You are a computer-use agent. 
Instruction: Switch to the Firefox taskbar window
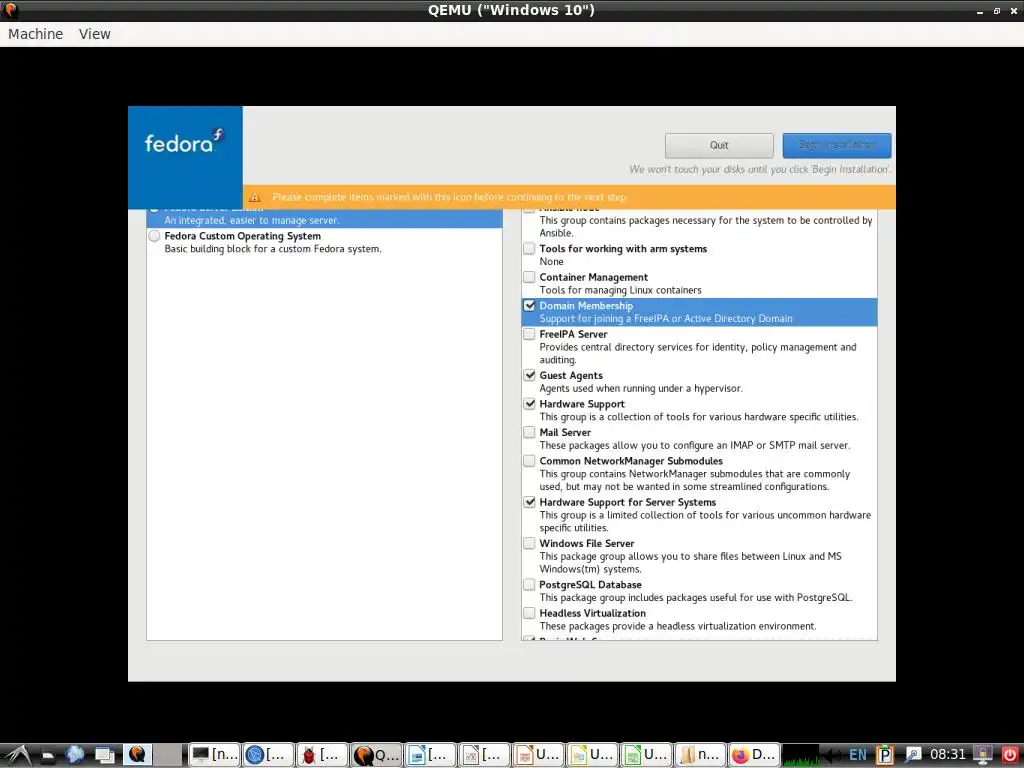point(754,755)
